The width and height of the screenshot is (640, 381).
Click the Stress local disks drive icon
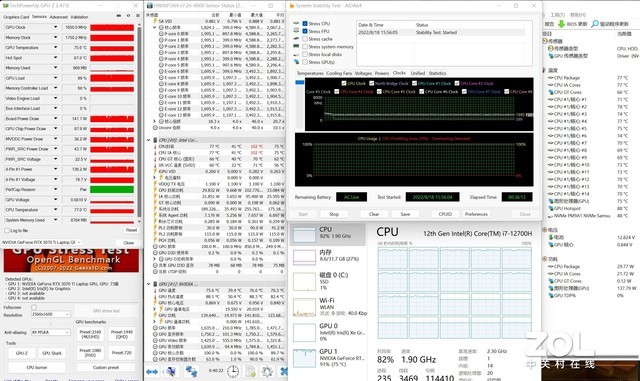tap(296, 54)
